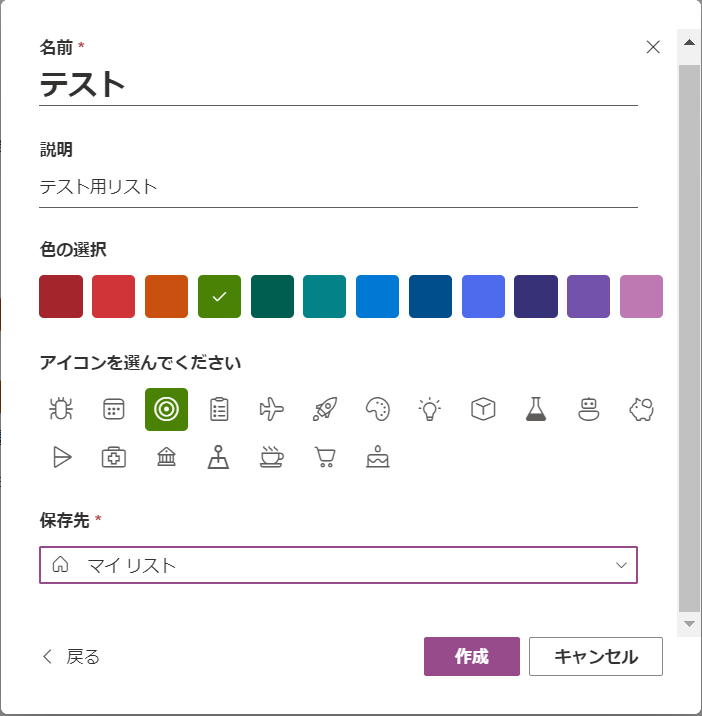The width and height of the screenshot is (702, 716).
Task: Open the 保存先 マイ リスト dropdown
Action: click(338, 565)
